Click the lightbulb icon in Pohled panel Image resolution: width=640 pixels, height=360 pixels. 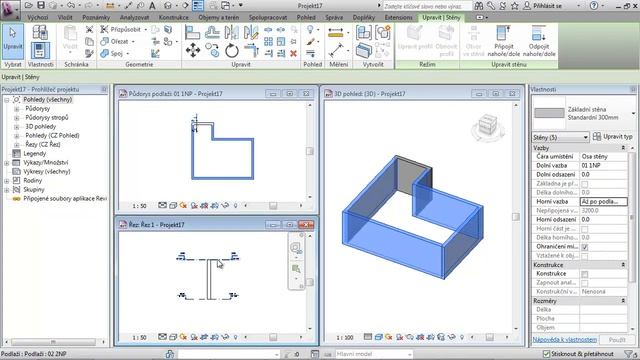[311, 29]
